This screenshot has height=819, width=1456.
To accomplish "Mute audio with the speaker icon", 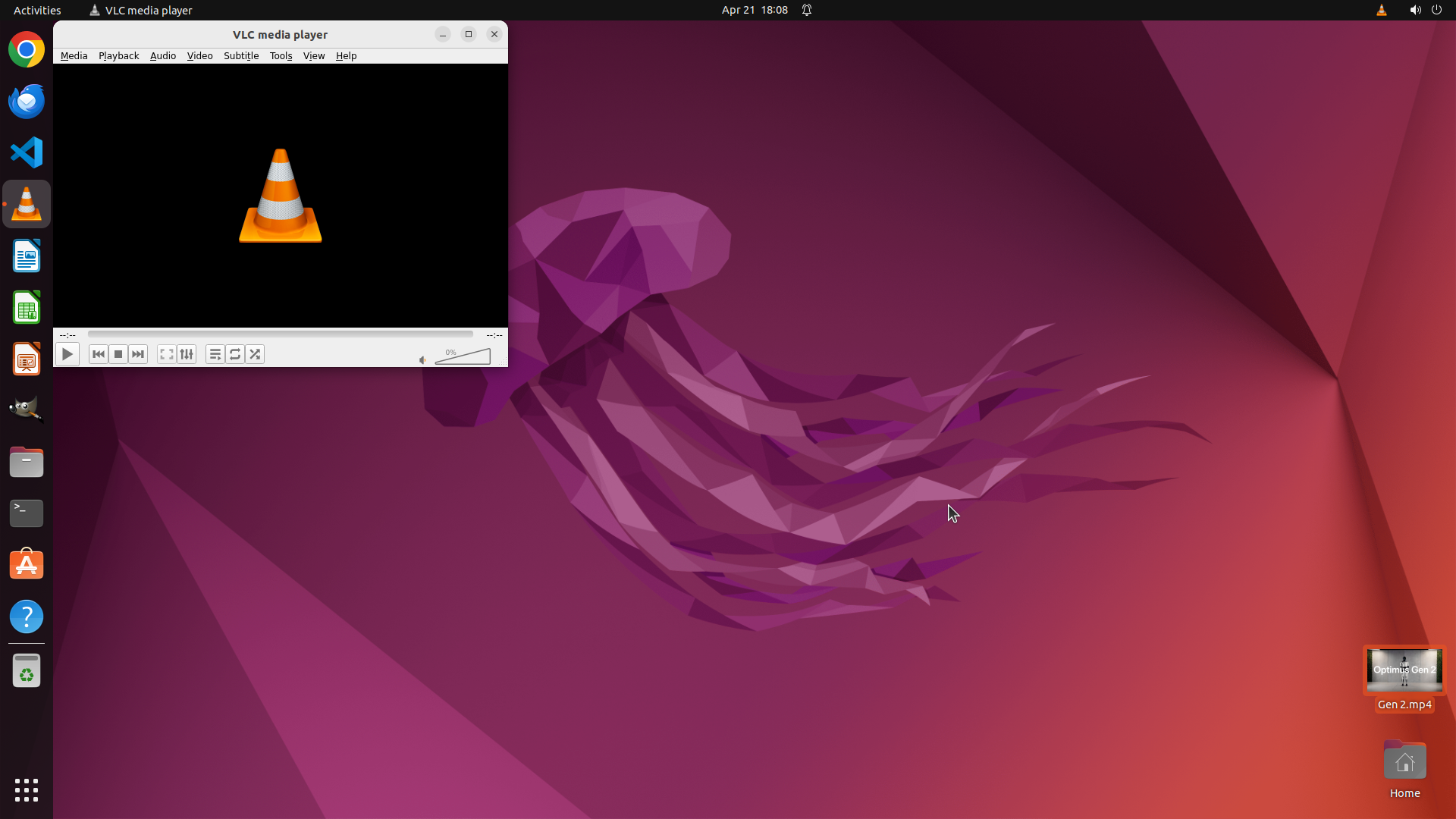I will pos(422,360).
